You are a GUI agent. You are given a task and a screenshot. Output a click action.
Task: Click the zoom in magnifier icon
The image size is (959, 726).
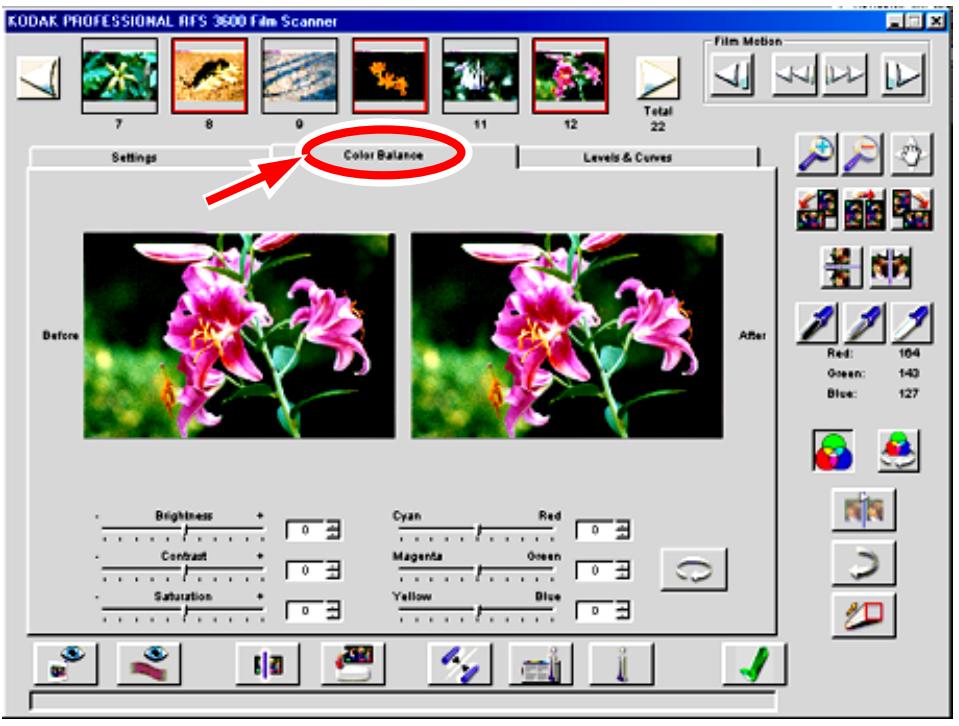[x=816, y=154]
